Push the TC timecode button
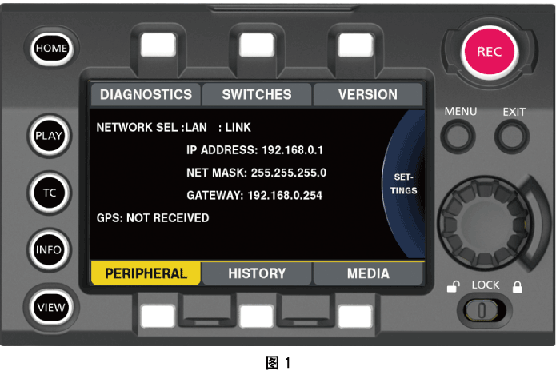The width and height of the screenshot is (556, 372). point(49,193)
